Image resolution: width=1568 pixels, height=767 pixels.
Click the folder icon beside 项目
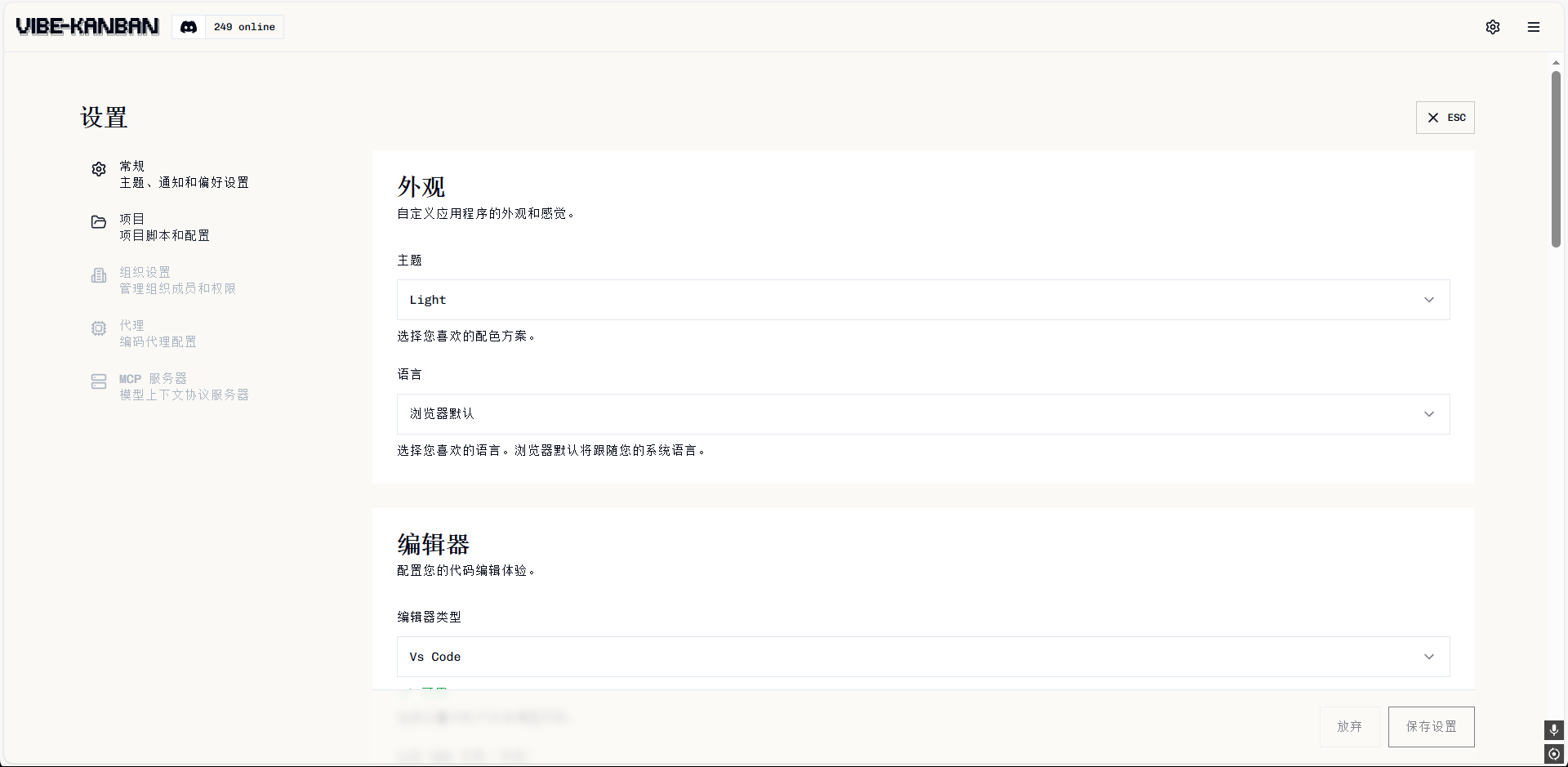point(99,222)
